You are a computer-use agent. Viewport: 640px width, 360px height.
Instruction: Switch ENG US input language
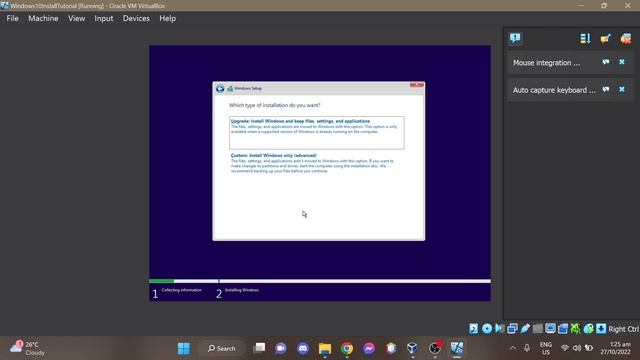tap(546, 348)
